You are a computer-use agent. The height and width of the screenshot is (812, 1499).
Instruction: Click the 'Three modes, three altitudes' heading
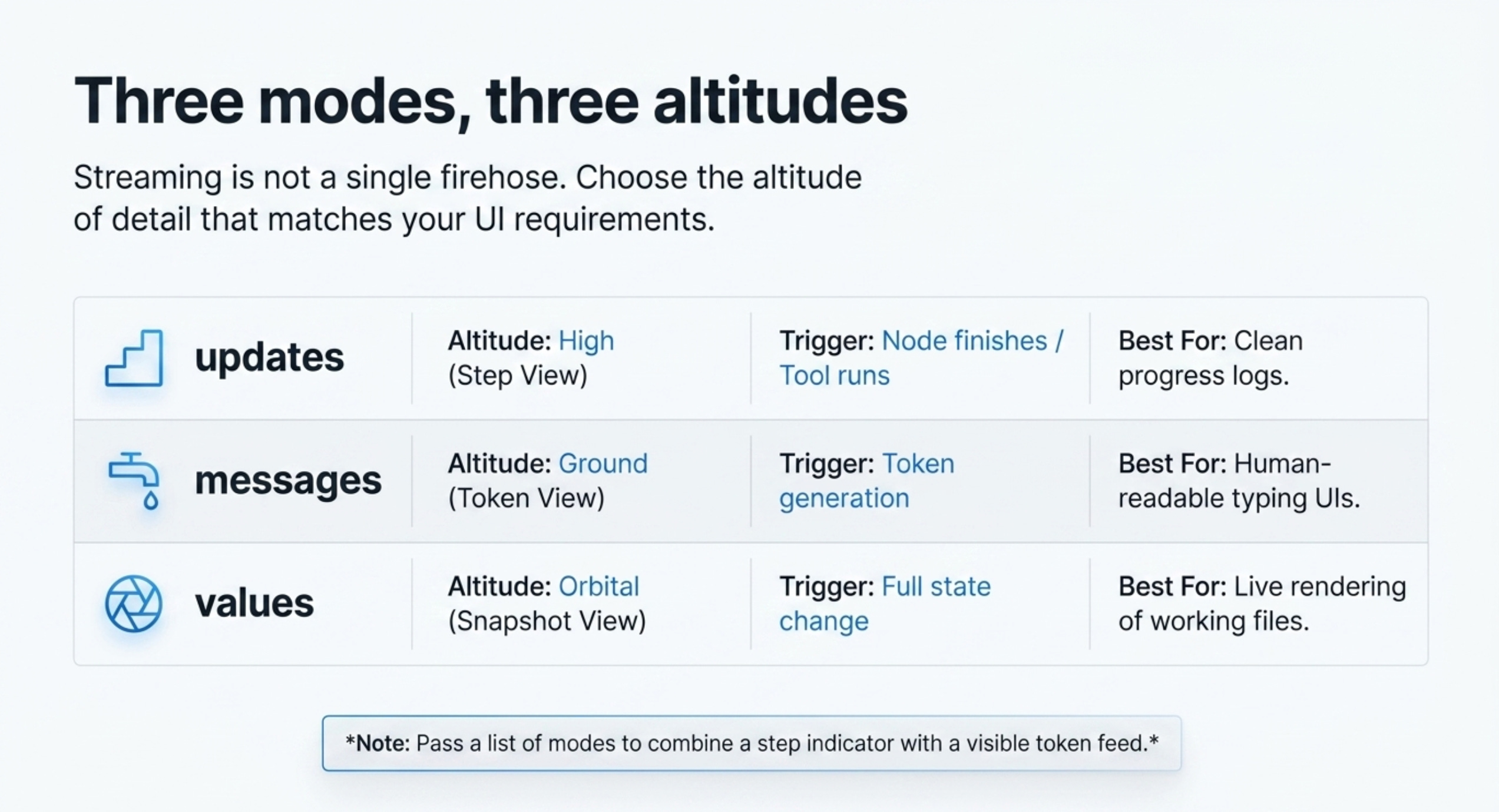pyautogui.click(x=491, y=101)
